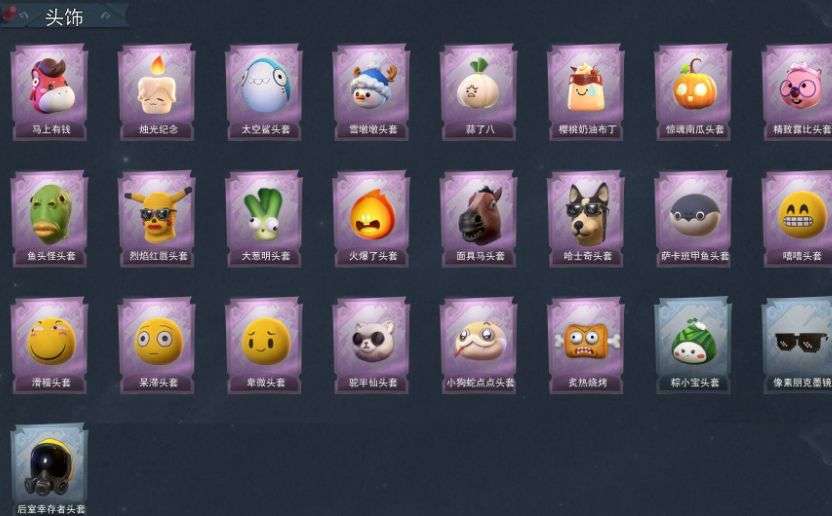Select the grinning emoji 嘻嘻头套

point(798,219)
